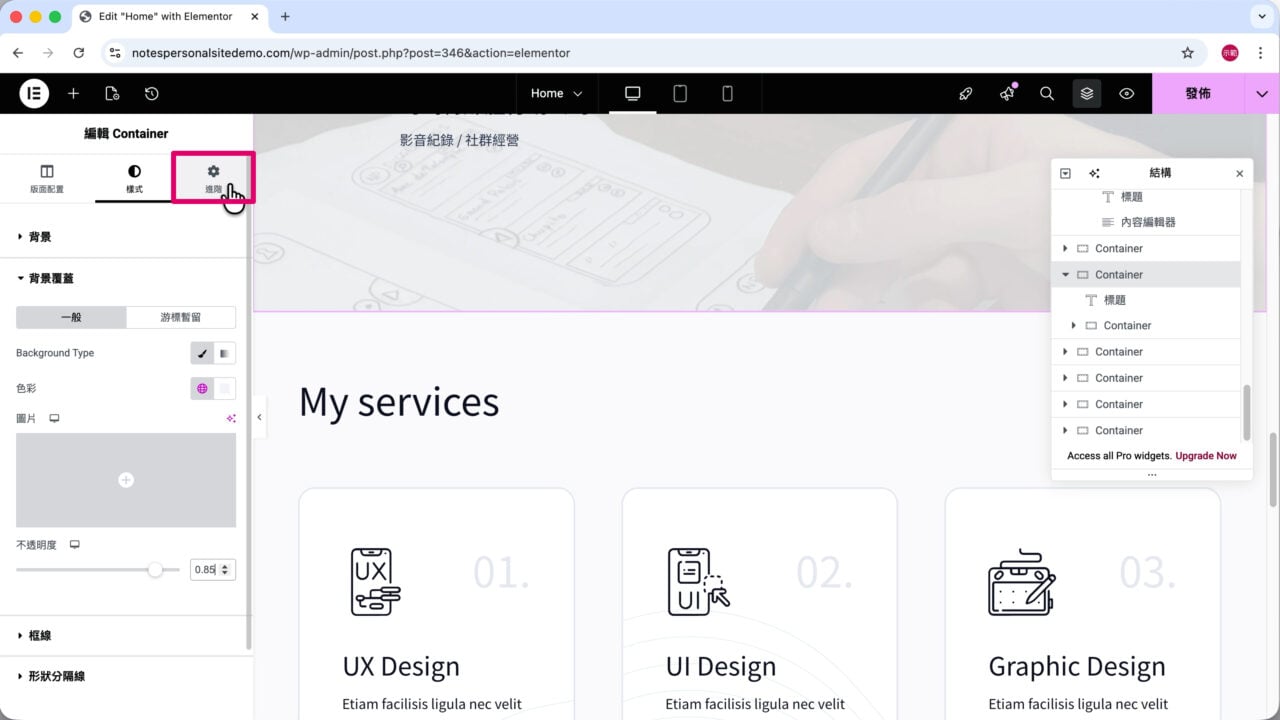Click the AI sparkle icon for image
1280x720 pixels.
point(231,418)
